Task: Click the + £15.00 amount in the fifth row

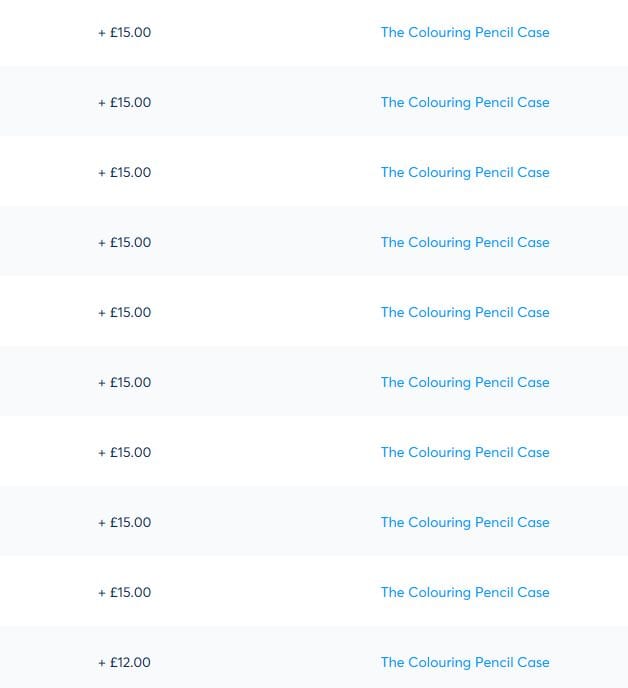Action: click(x=125, y=312)
